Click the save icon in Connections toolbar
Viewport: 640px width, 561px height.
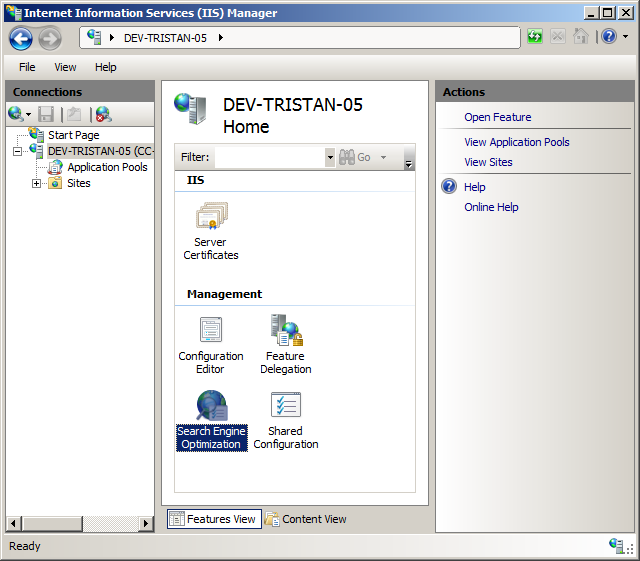click(x=46, y=114)
